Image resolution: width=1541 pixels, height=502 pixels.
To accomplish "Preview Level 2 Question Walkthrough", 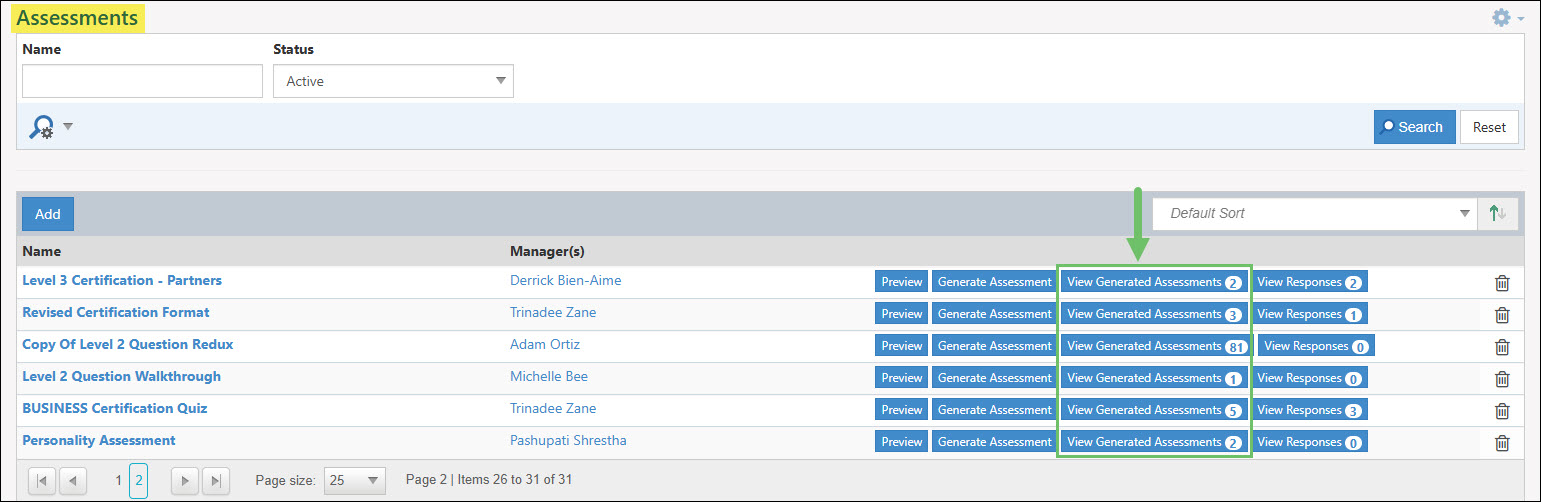I will tap(902, 378).
